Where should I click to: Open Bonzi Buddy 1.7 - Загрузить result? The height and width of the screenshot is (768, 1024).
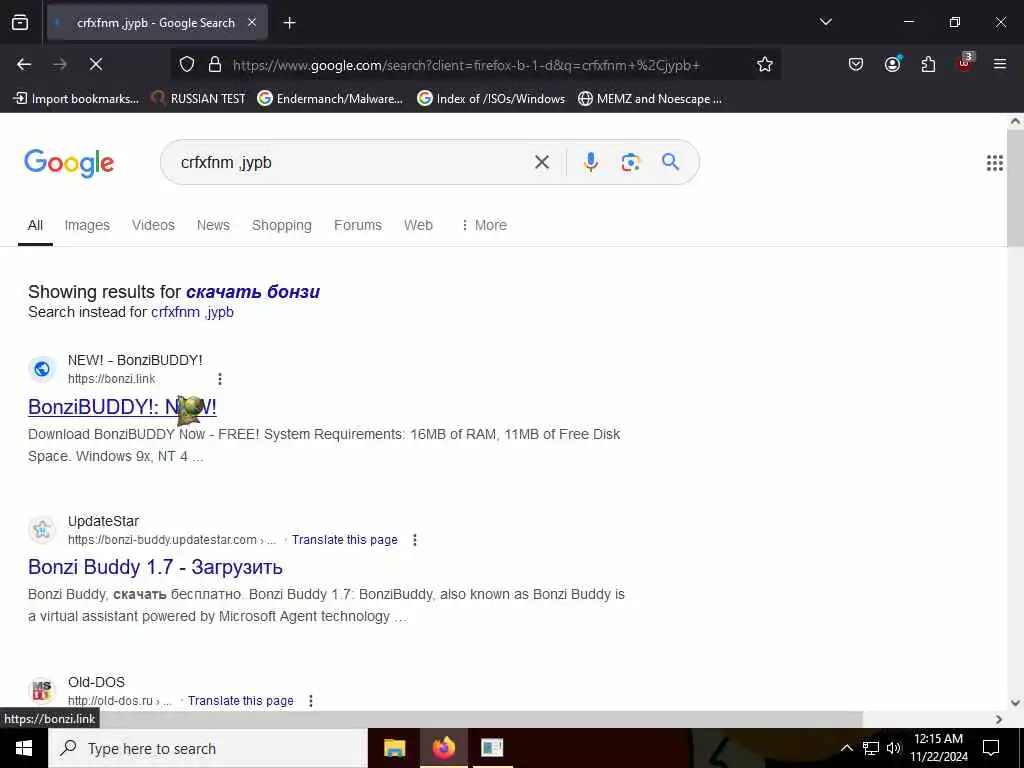click(x=155, y=567)
